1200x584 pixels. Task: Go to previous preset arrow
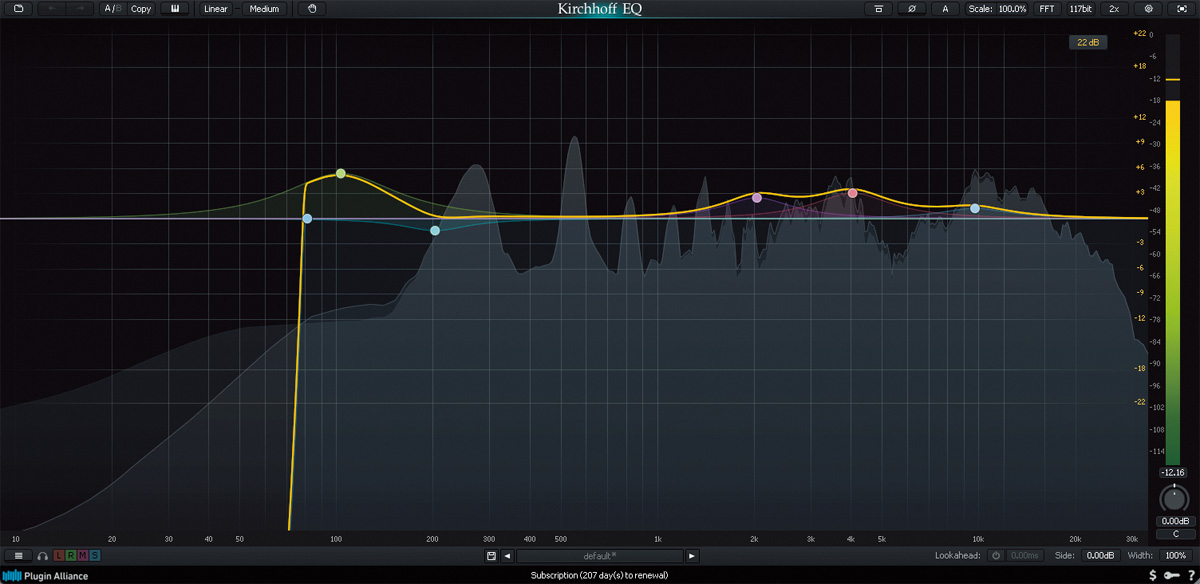508,556
